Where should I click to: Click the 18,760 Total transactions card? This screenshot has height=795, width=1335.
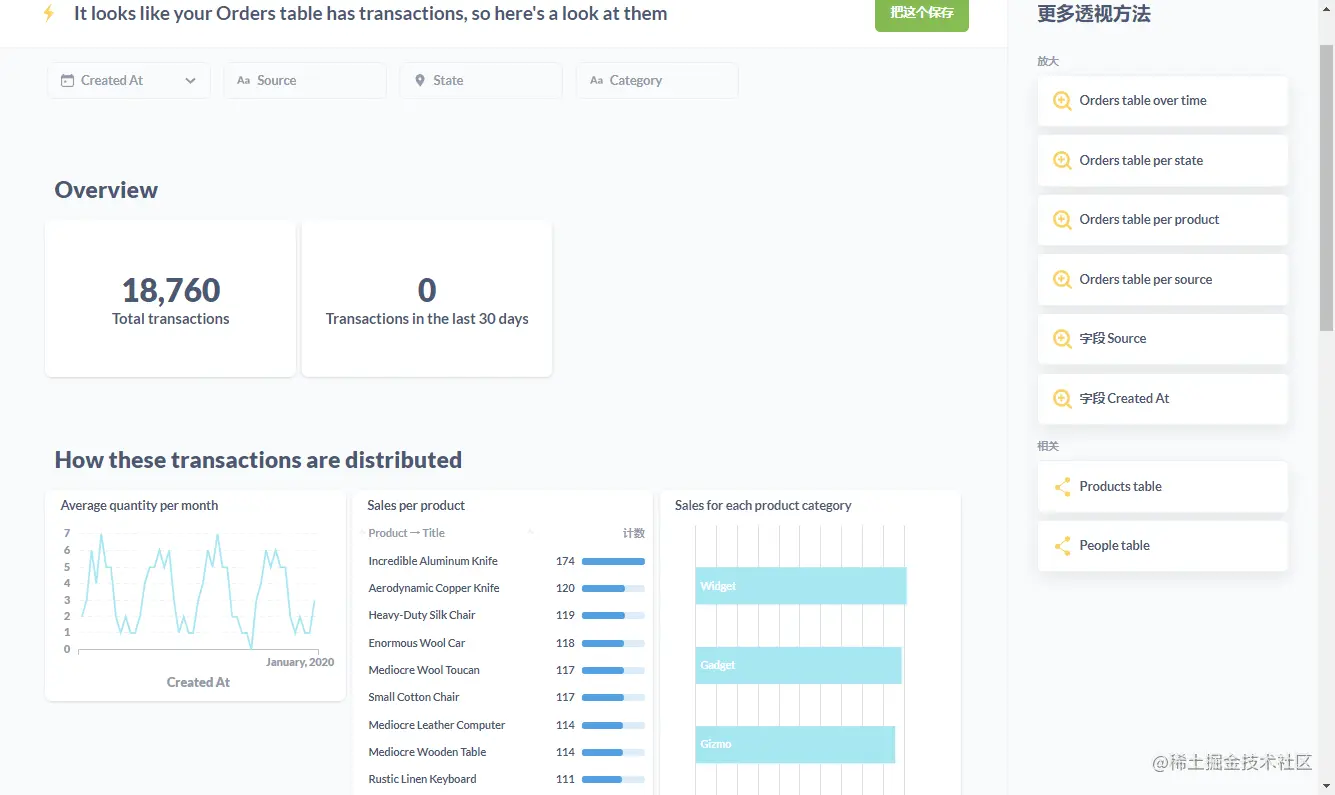coord(171,299)
